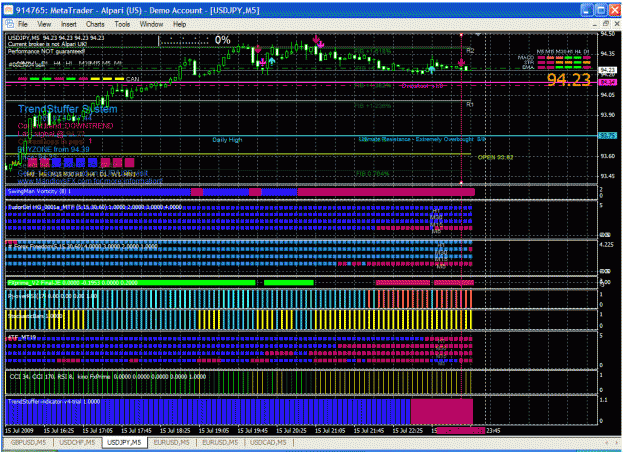Click the R2 resistance label
This screenshot has height=452, width=625.
point(470,51)
